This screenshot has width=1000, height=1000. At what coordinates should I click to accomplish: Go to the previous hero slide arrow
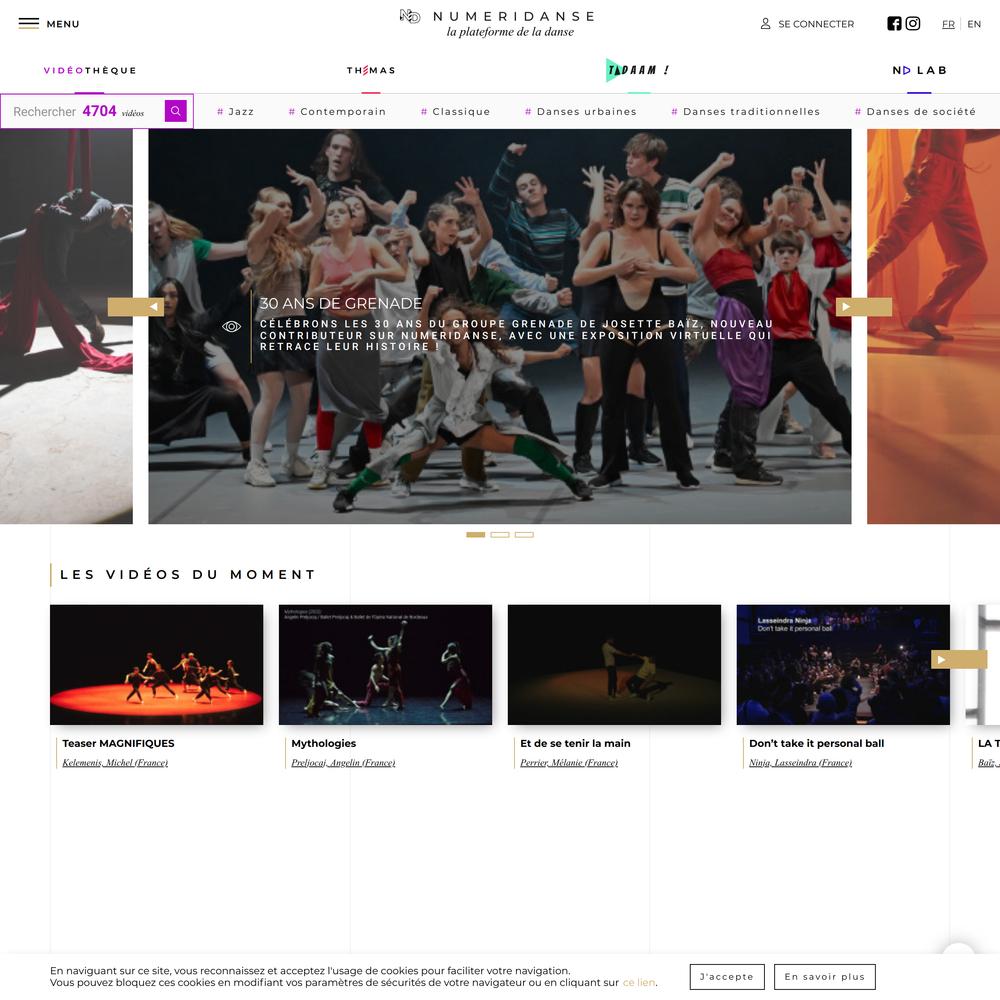click(136, 307)
